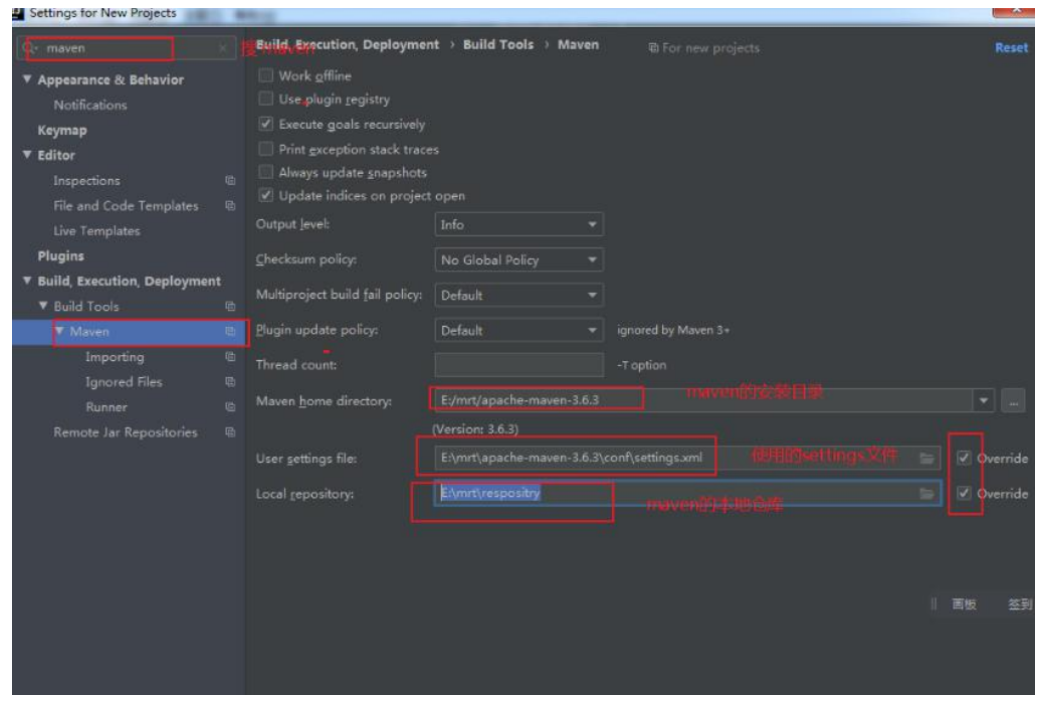Click the Reset link
The width and height of the screenshot is (1048, 707).
coord(1011,47)
